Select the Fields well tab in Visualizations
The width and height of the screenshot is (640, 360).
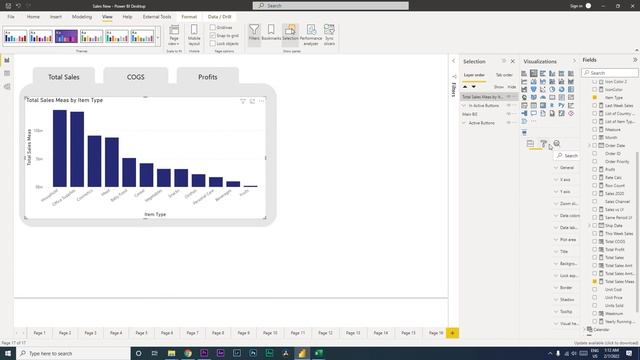tap(530, 143)
